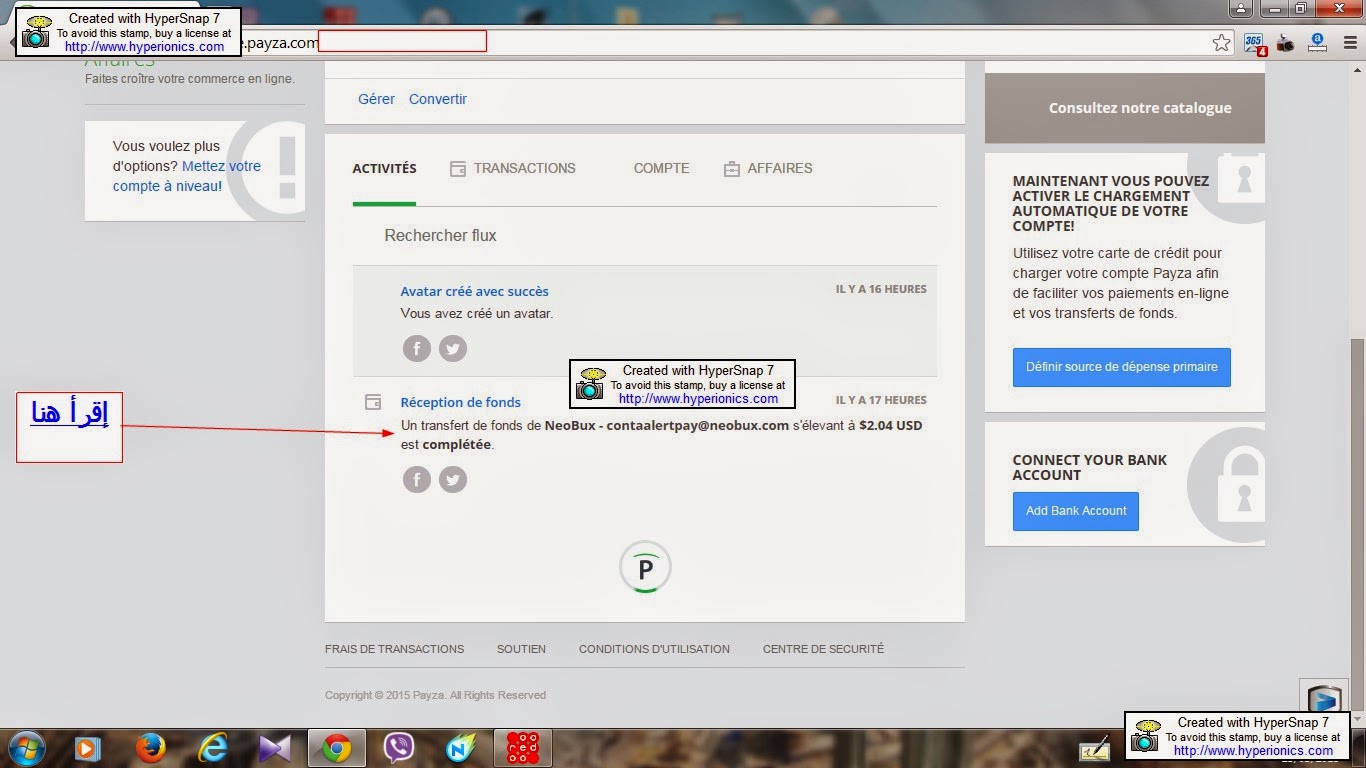Bookmark this page with the star icon

(x=1221, y=43)
